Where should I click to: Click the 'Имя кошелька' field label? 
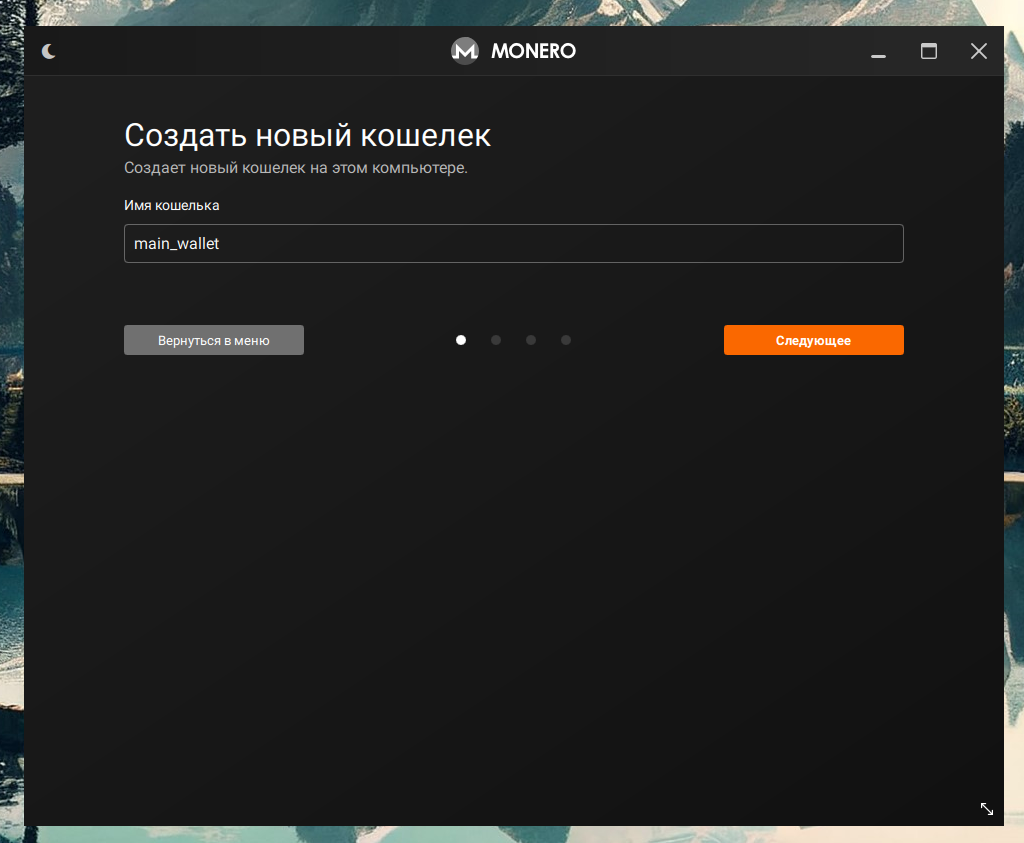coord(171,205)
